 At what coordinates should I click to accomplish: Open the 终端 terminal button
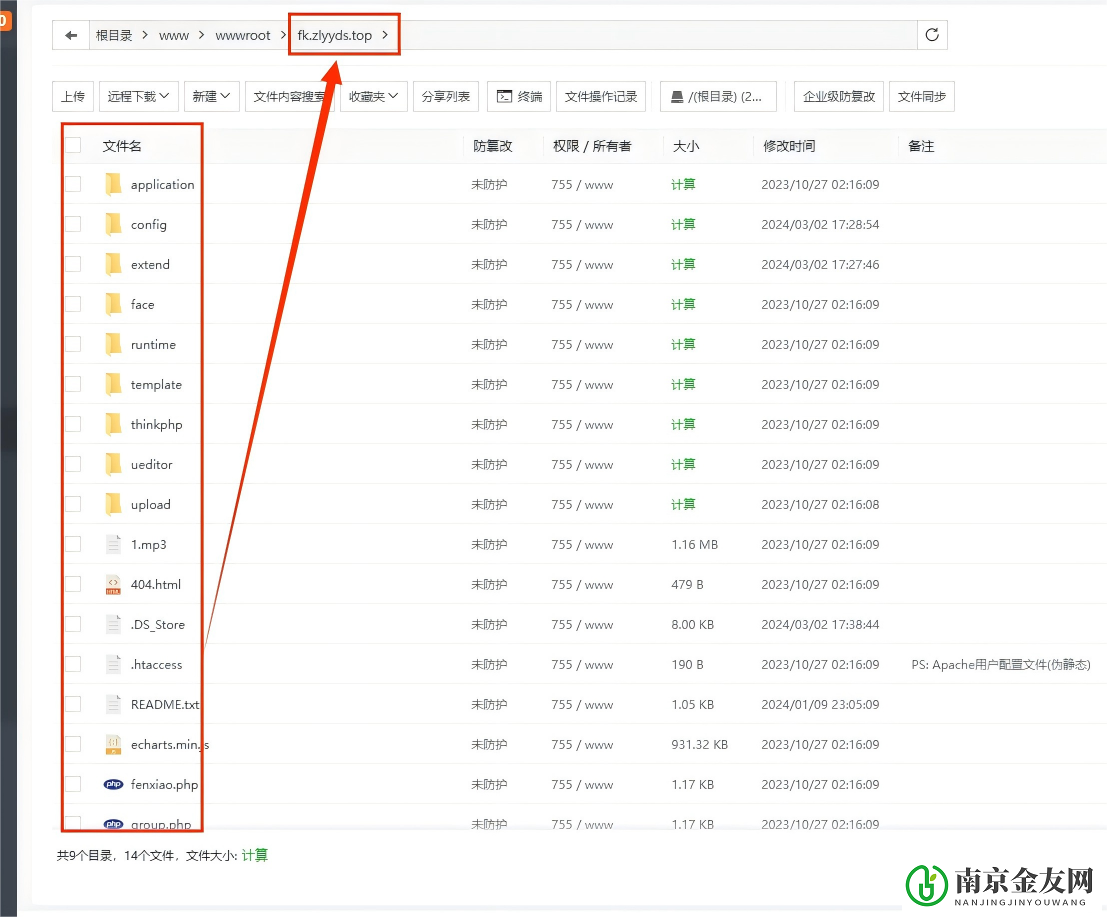pos(519,96)
